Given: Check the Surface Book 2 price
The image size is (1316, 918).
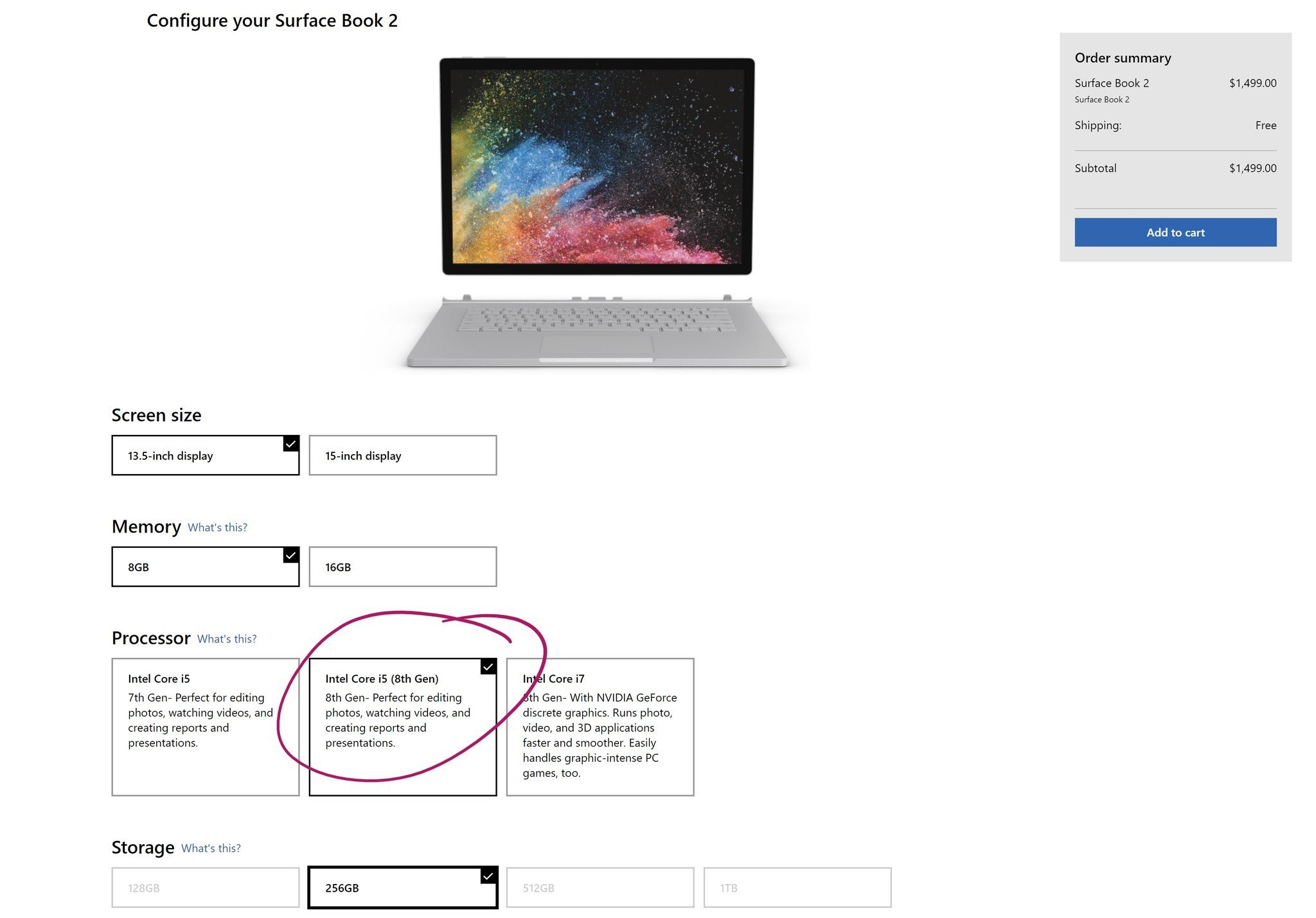Looking at the screenshot, I should pos(1253,82).
